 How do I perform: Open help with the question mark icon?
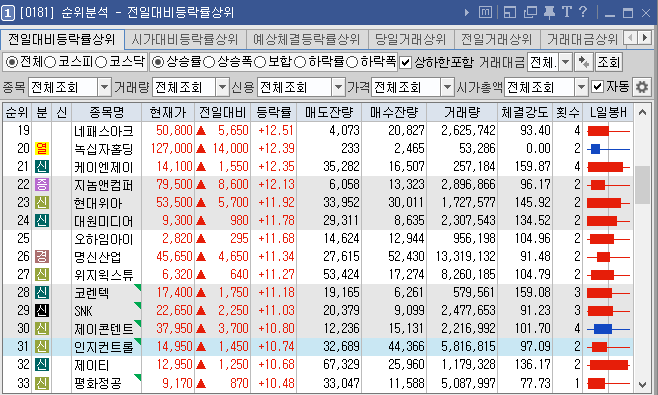point(583,12)
